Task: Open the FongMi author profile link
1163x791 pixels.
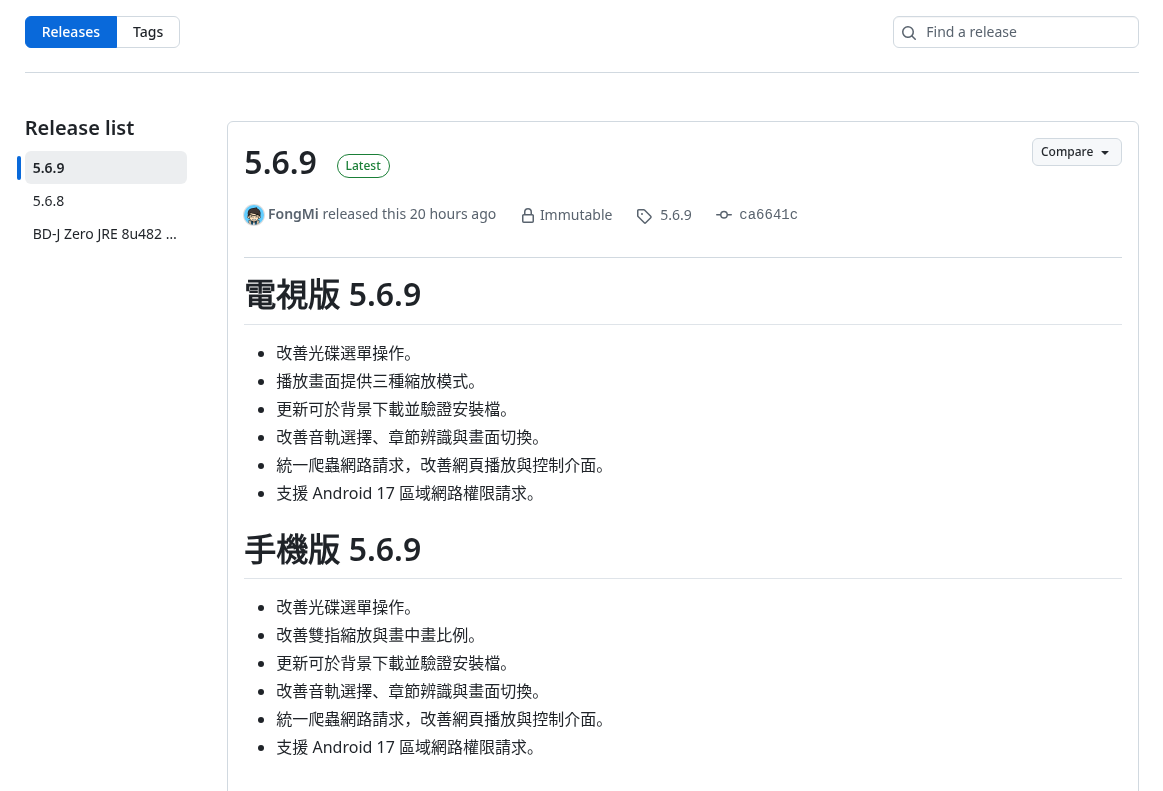Action: click(293, 214)
